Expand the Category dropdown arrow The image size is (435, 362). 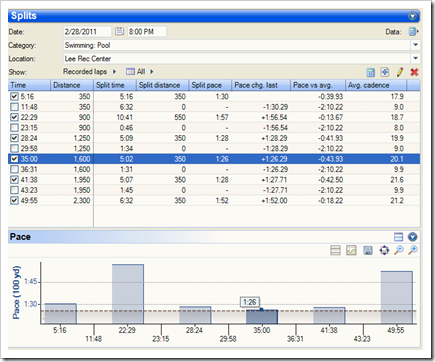(415, 45)
